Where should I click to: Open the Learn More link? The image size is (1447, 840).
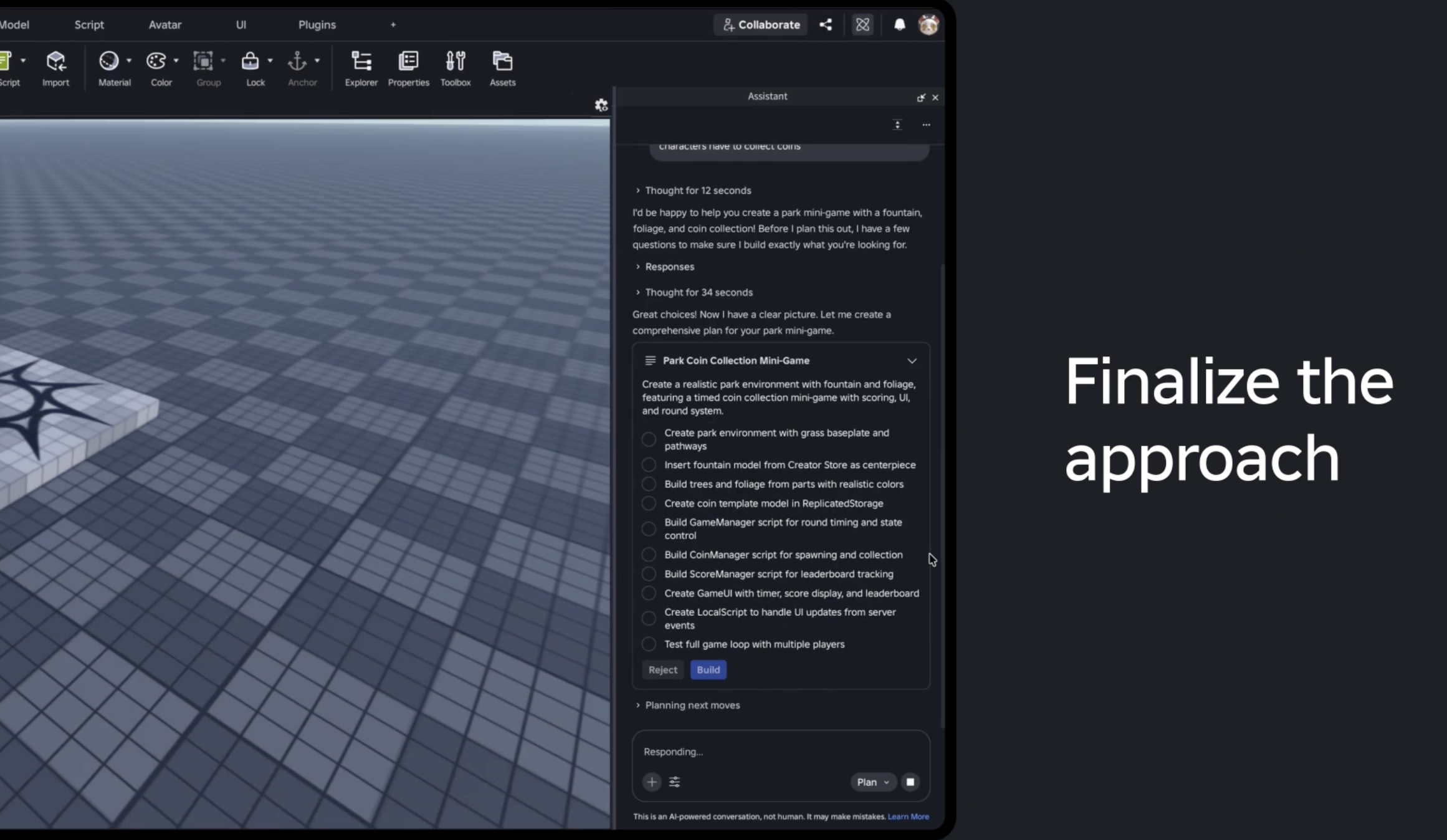coord(908,817)
